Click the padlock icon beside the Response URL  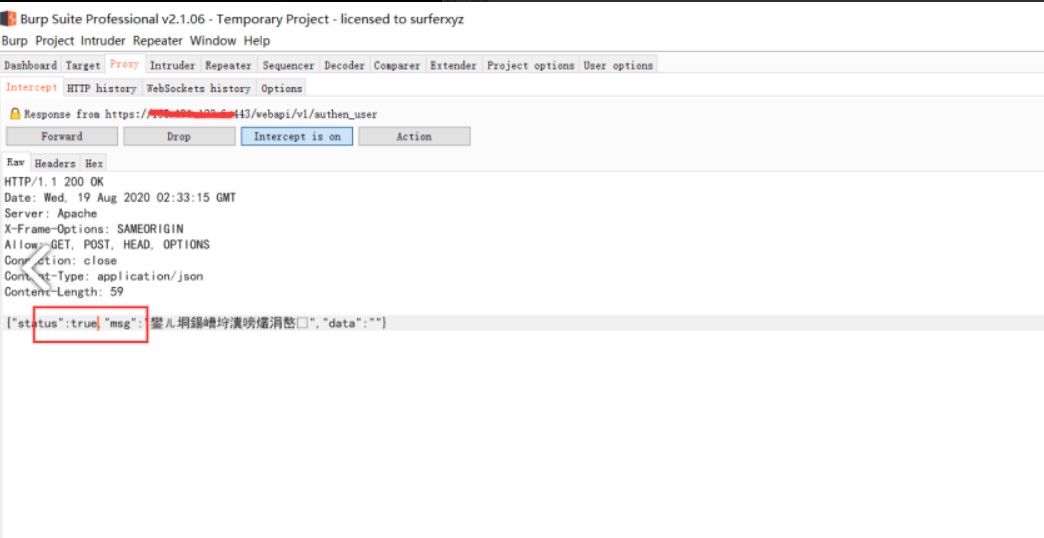pos(15,114)
